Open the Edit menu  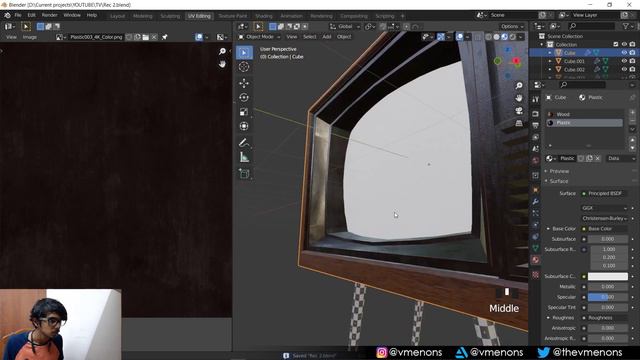pyautogui.click(x=31, y=15)
